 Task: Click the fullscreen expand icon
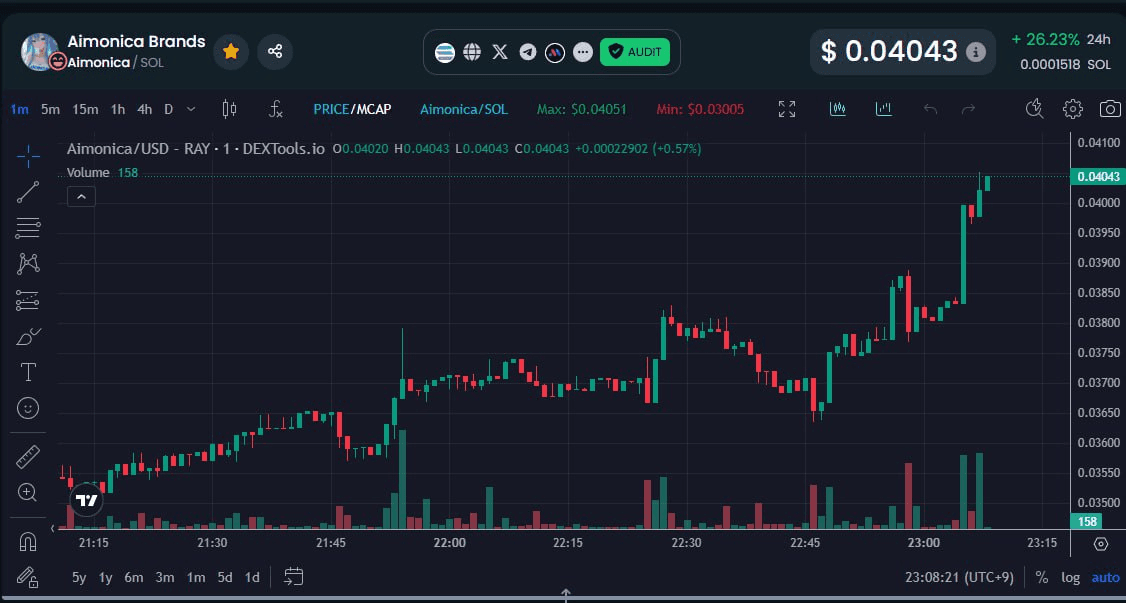[787, 109]
